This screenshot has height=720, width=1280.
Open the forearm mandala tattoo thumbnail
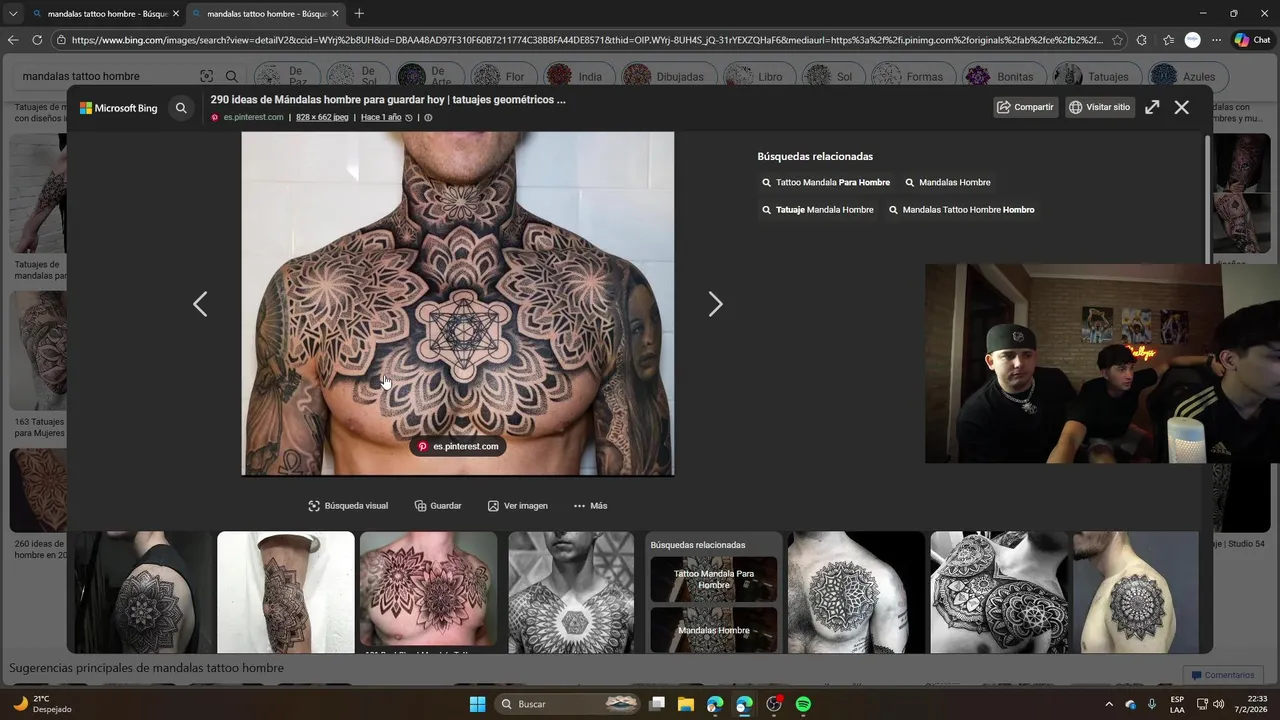pos(286,592)
